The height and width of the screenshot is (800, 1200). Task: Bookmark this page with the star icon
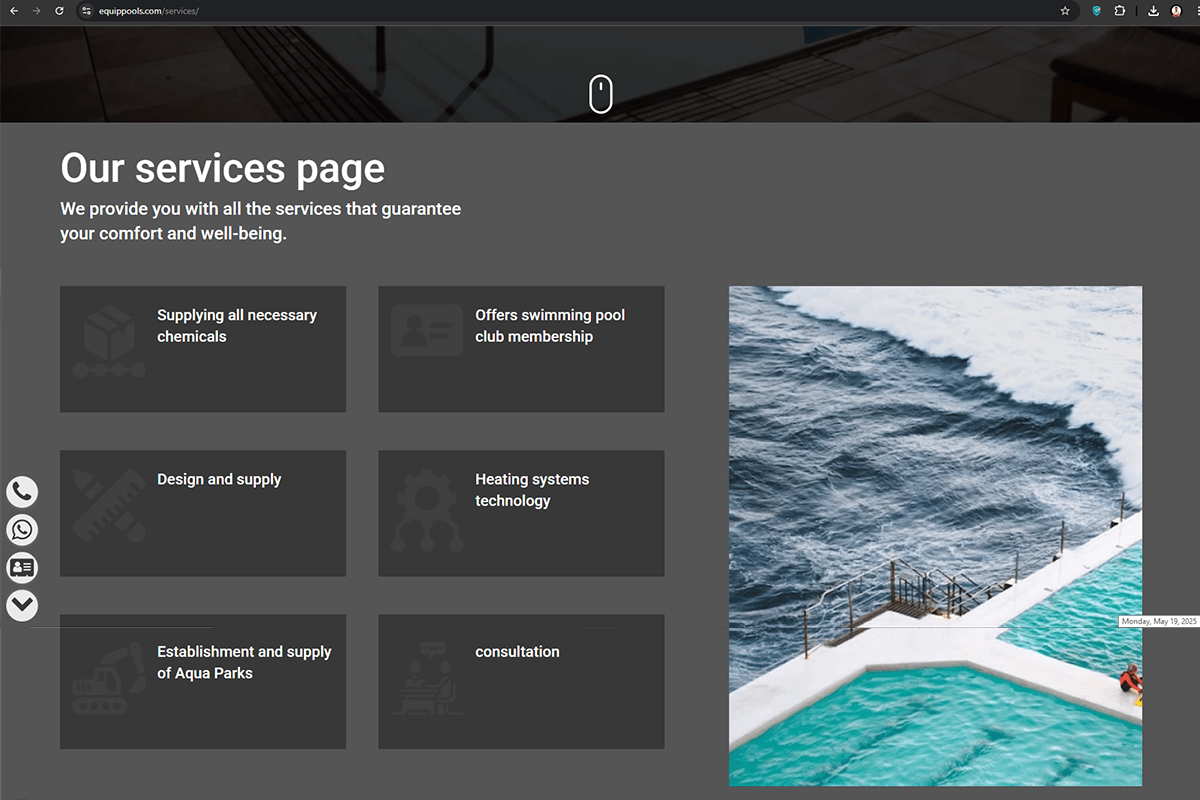[x=1065, y=11]
